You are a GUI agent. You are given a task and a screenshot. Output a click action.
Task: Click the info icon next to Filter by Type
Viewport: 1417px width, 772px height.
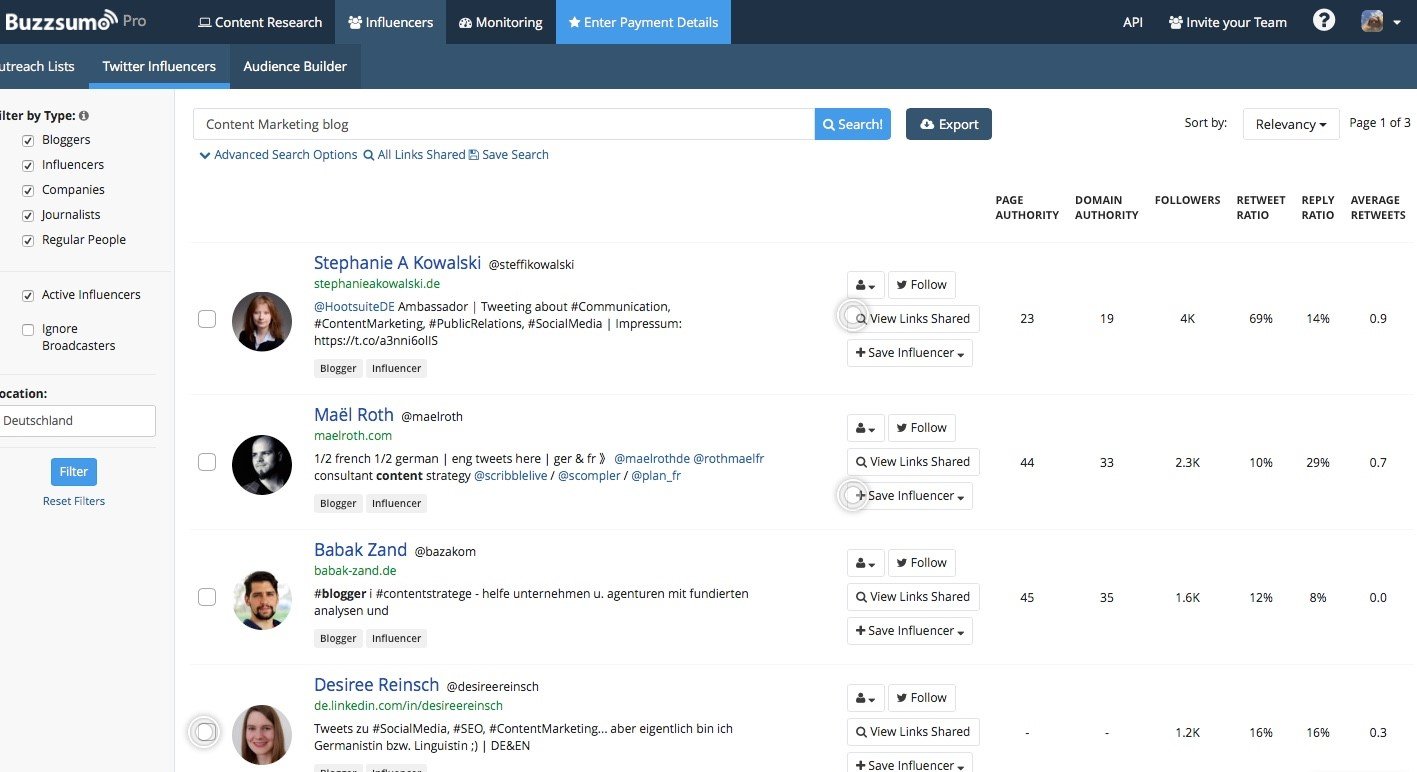[x=84, y=116]
